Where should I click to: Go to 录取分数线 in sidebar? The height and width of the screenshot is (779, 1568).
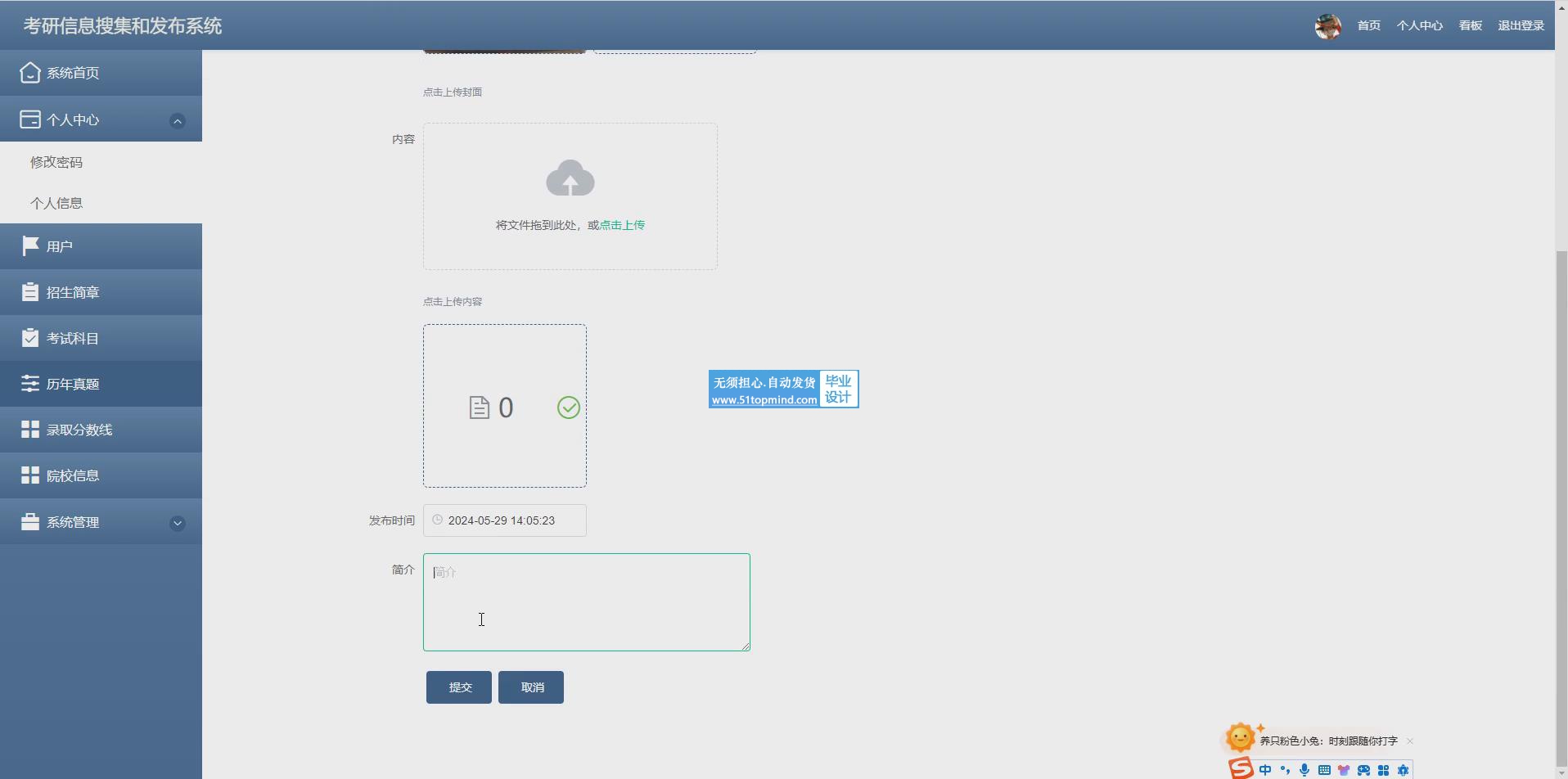[79, 430]
